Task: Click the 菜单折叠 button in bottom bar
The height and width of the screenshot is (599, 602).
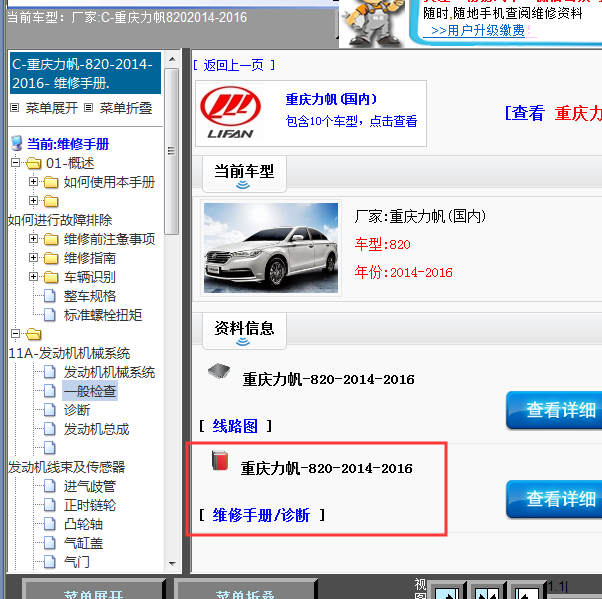Action: tap(246, 590)
